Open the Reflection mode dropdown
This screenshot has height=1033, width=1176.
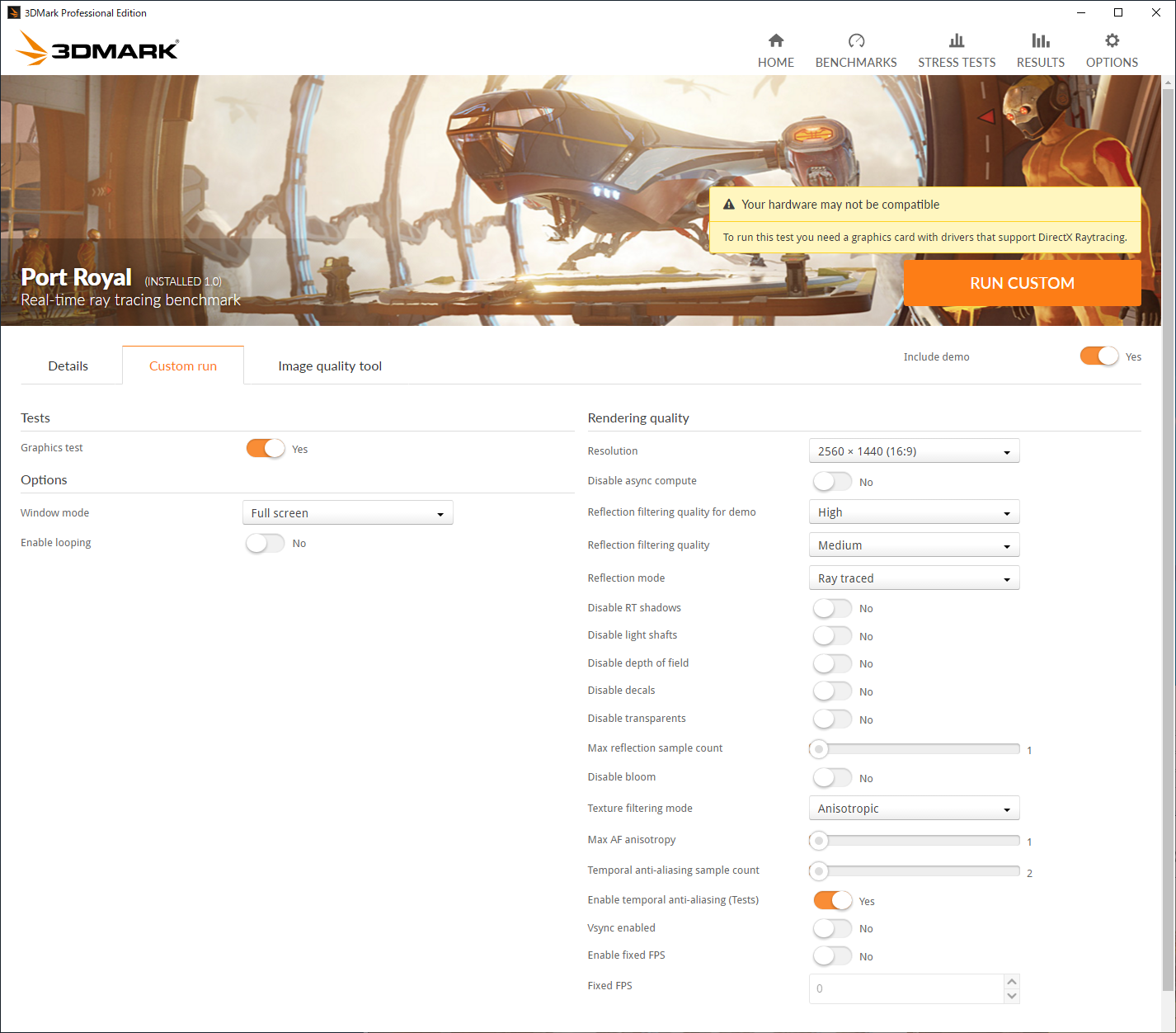pos(914,578)
